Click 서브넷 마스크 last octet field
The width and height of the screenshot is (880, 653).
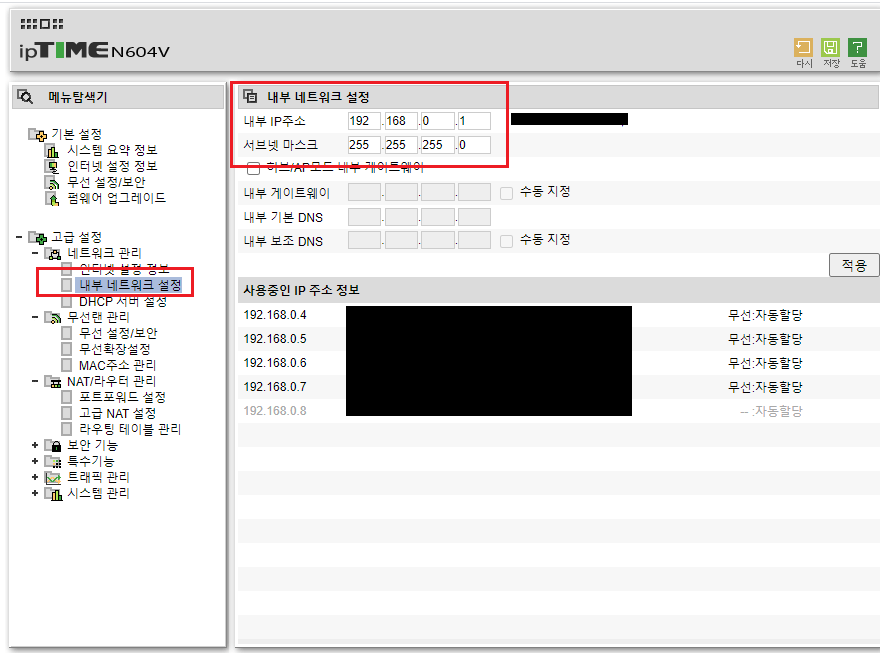click(474, 145)
